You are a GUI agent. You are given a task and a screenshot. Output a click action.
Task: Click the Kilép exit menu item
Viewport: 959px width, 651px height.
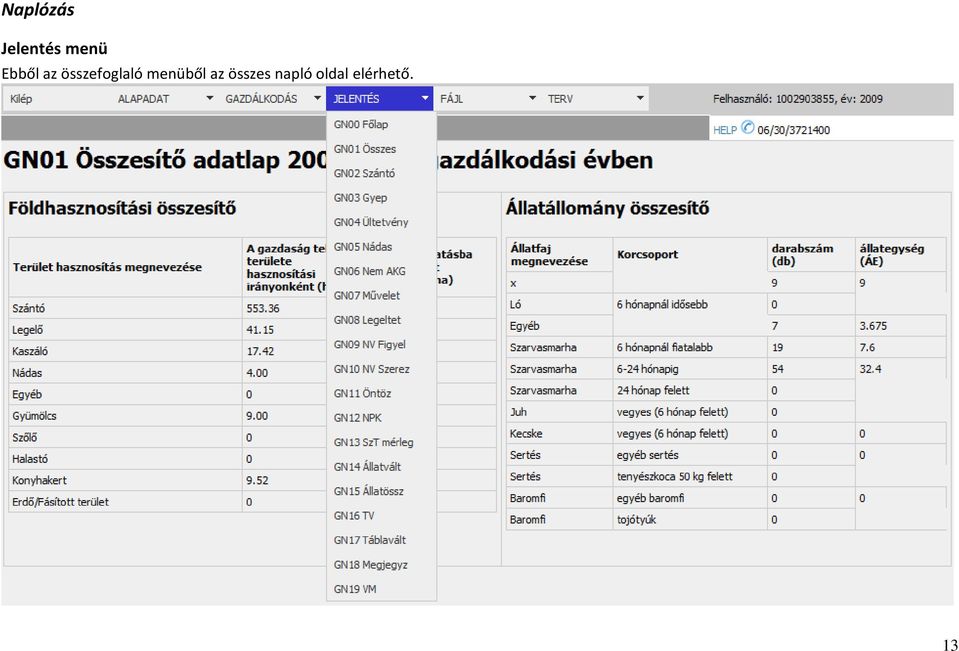pos(21,99)
